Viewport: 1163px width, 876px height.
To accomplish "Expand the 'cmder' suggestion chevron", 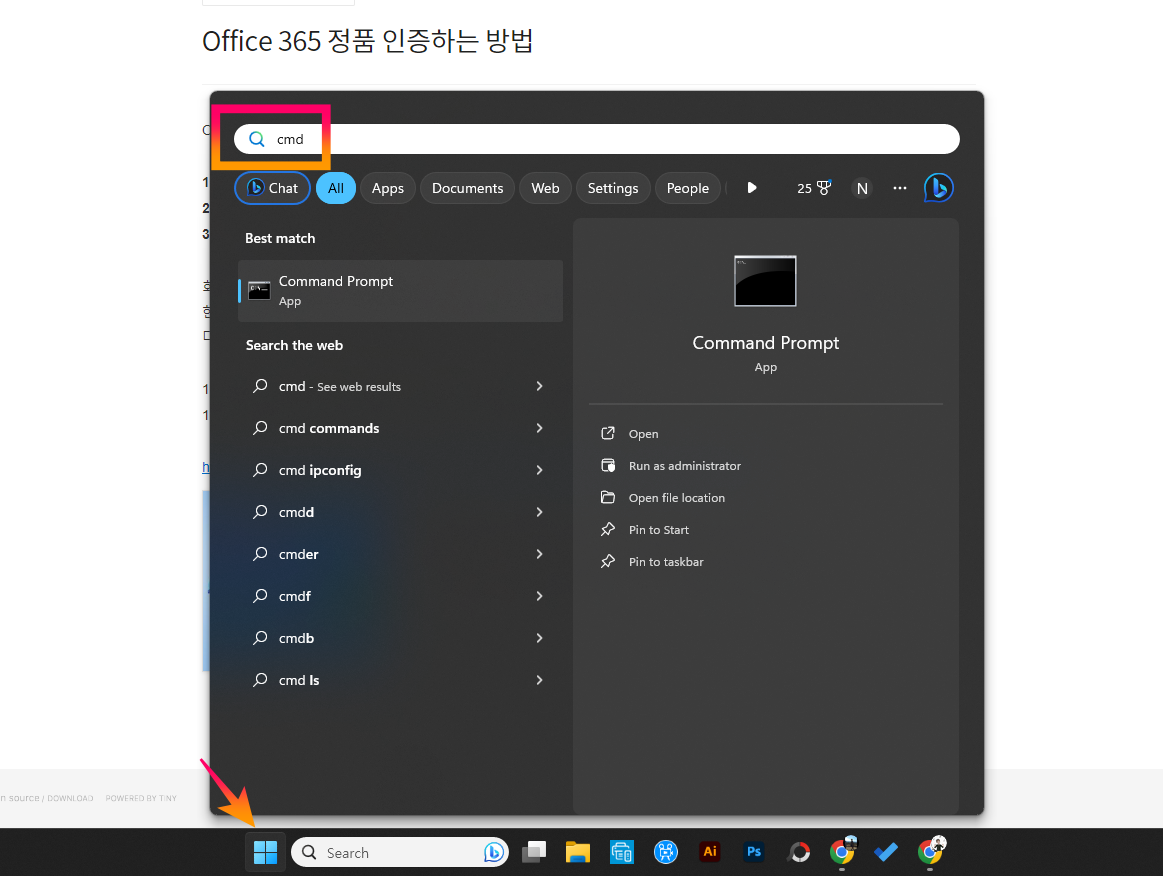I will [x=539, y=554].
